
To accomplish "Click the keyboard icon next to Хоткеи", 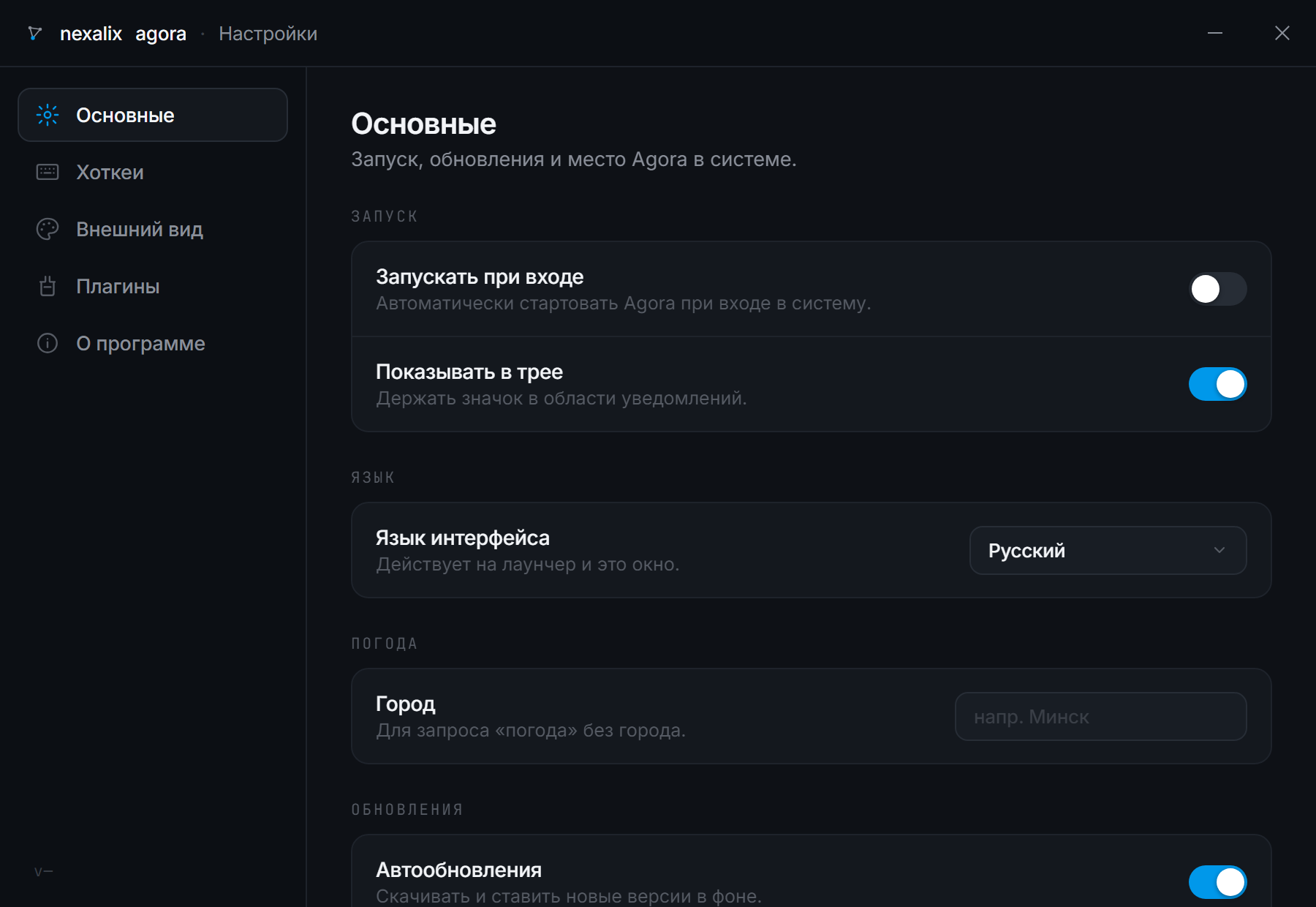I will pyautogui.click(x=48, y=172).
